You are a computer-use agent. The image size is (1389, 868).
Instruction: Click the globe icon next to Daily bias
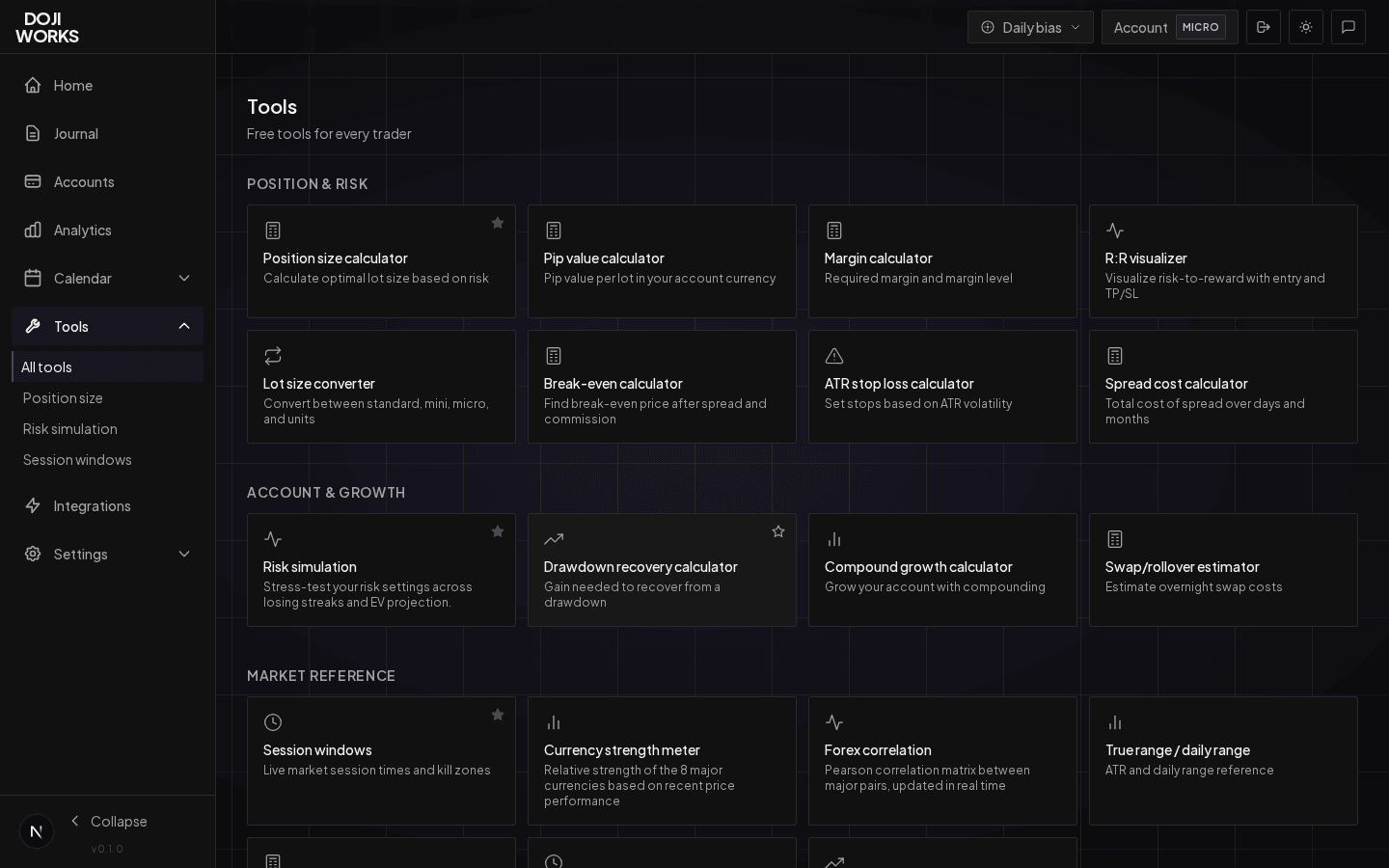[988, 27]
